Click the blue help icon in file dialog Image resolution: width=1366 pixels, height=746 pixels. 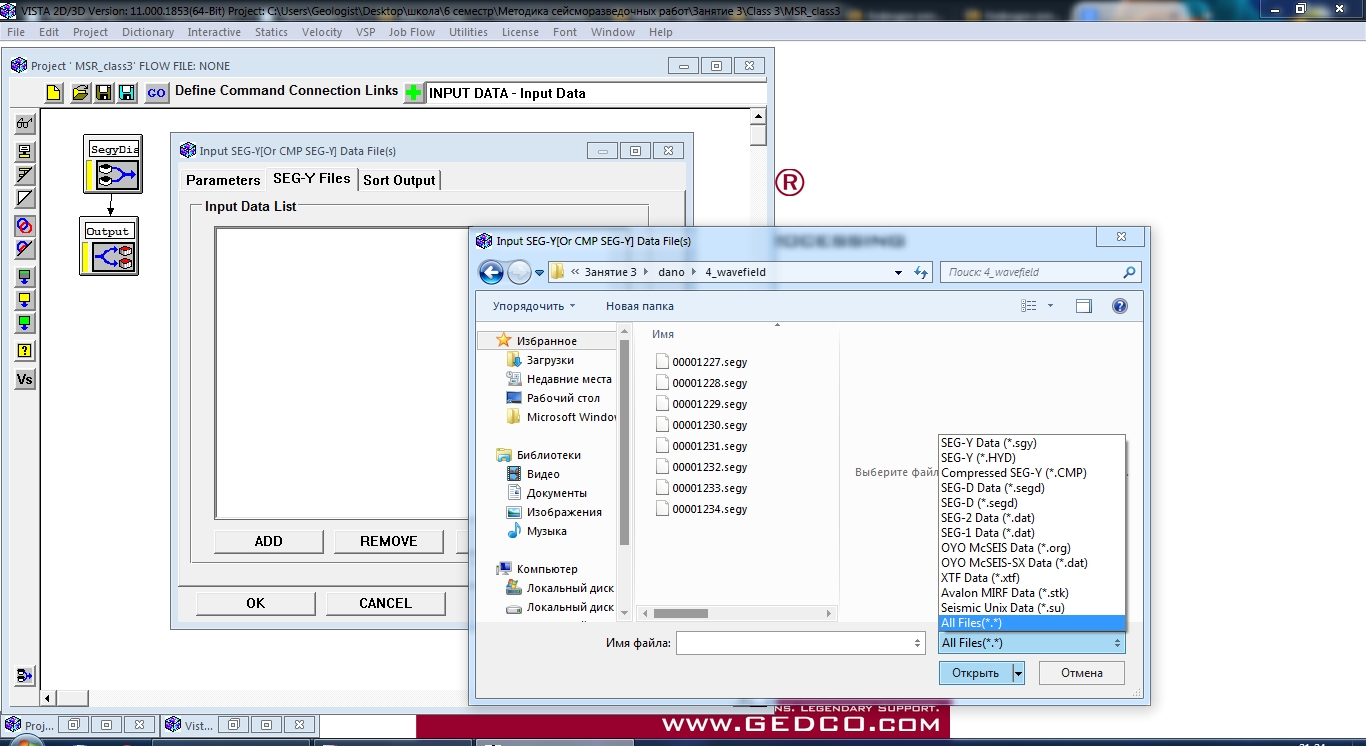pyautogui.click(x=1120, y=306)
